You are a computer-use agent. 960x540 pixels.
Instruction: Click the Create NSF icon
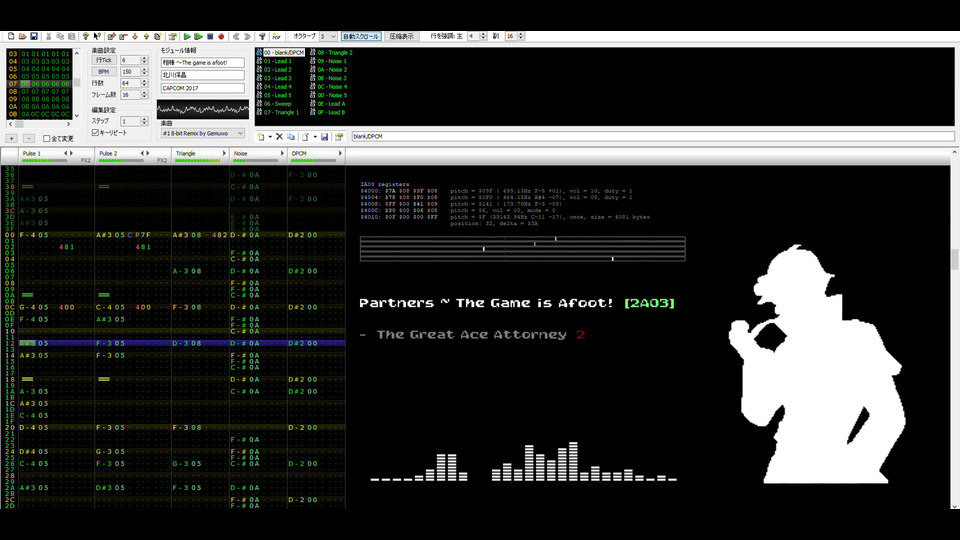coord(276,37)
